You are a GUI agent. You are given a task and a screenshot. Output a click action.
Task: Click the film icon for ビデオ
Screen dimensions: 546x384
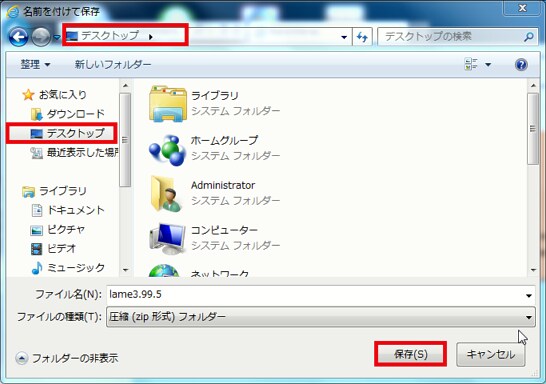pos(37,249)
